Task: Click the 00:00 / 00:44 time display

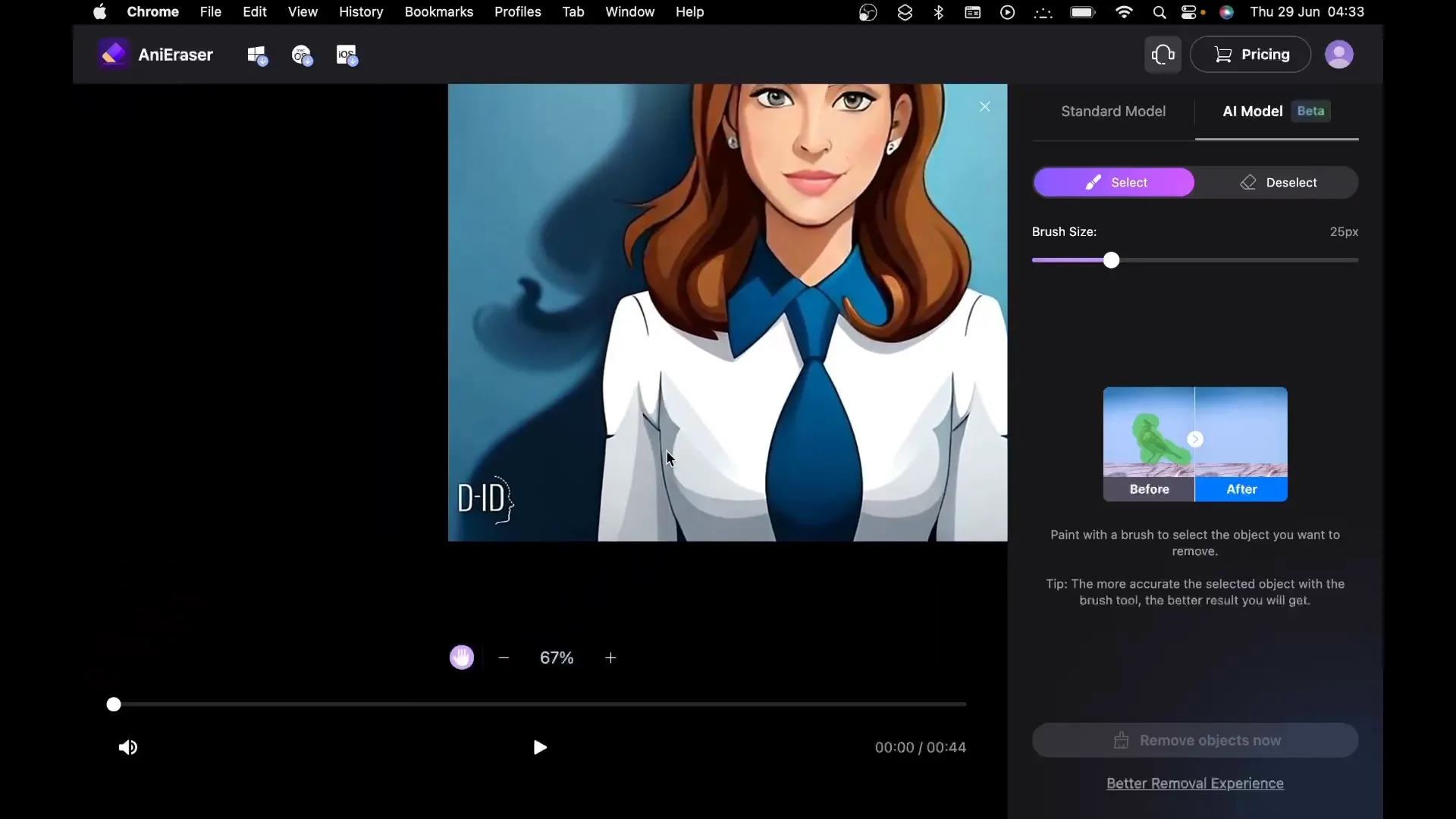Action: point(921,748)
